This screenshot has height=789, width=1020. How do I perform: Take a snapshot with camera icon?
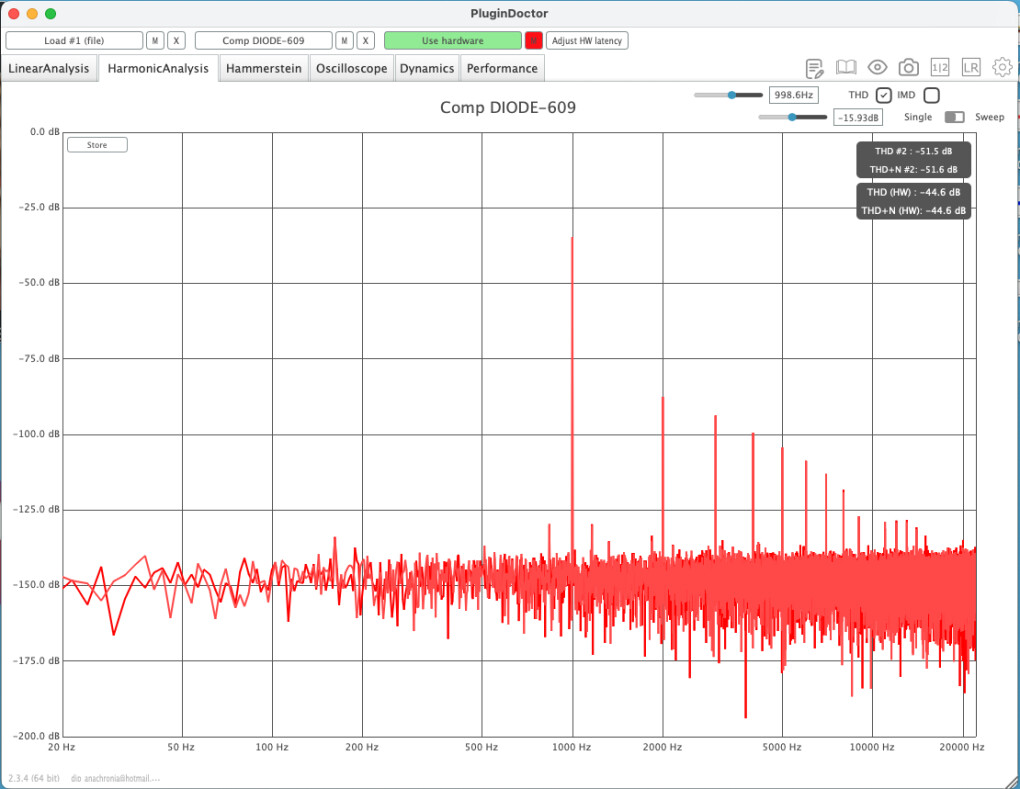(908, 68)
